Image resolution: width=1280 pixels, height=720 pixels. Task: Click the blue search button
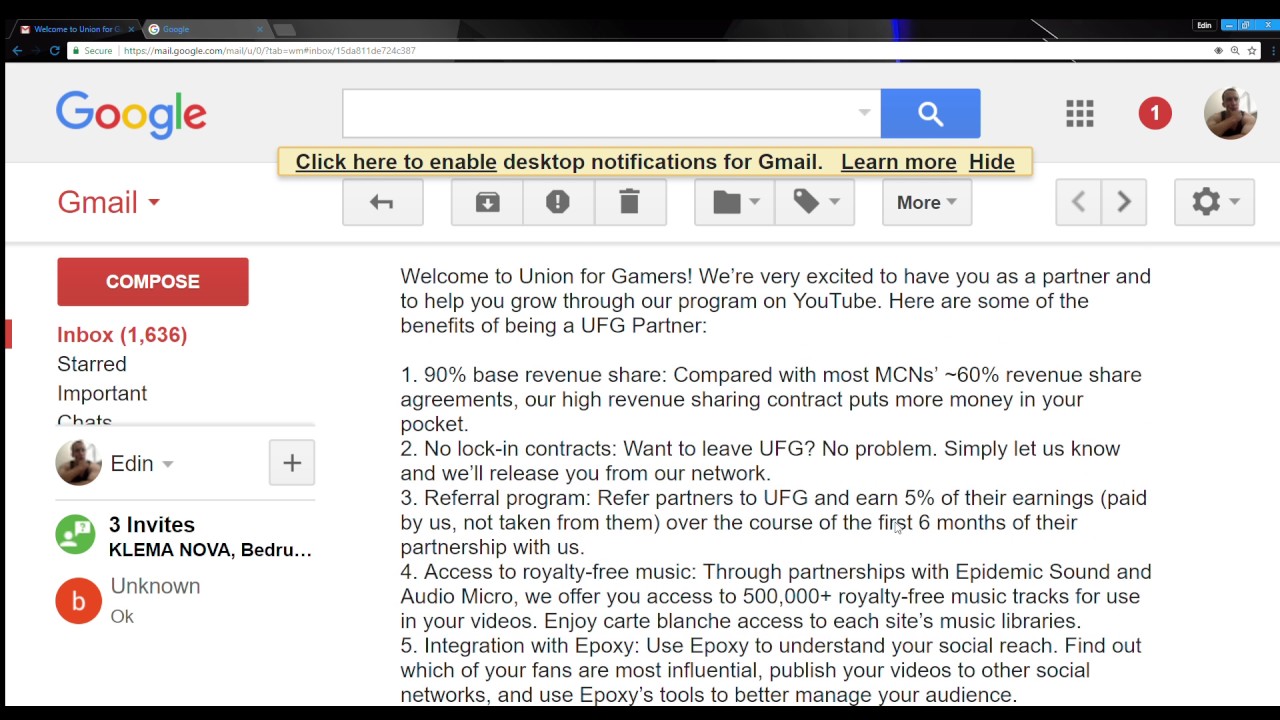pos(930,114)
